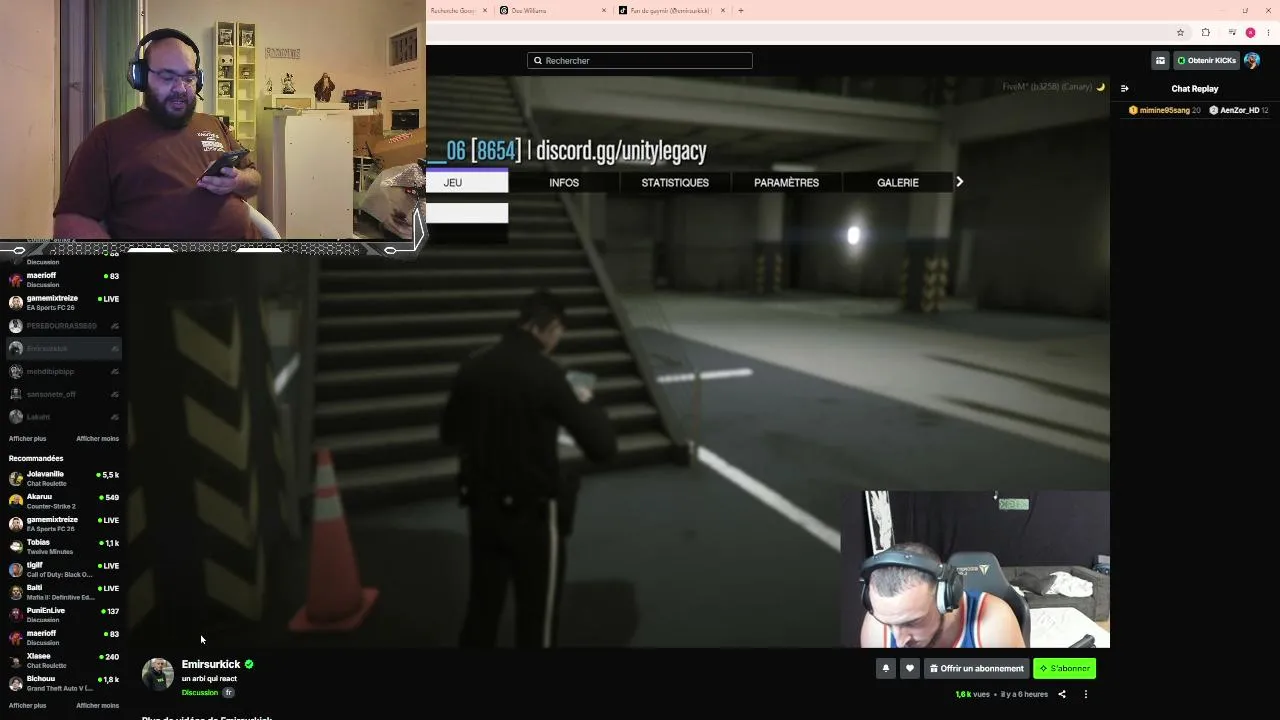
Task: Click the Offrir un abonnement button
Action: [x=977, y=668]
